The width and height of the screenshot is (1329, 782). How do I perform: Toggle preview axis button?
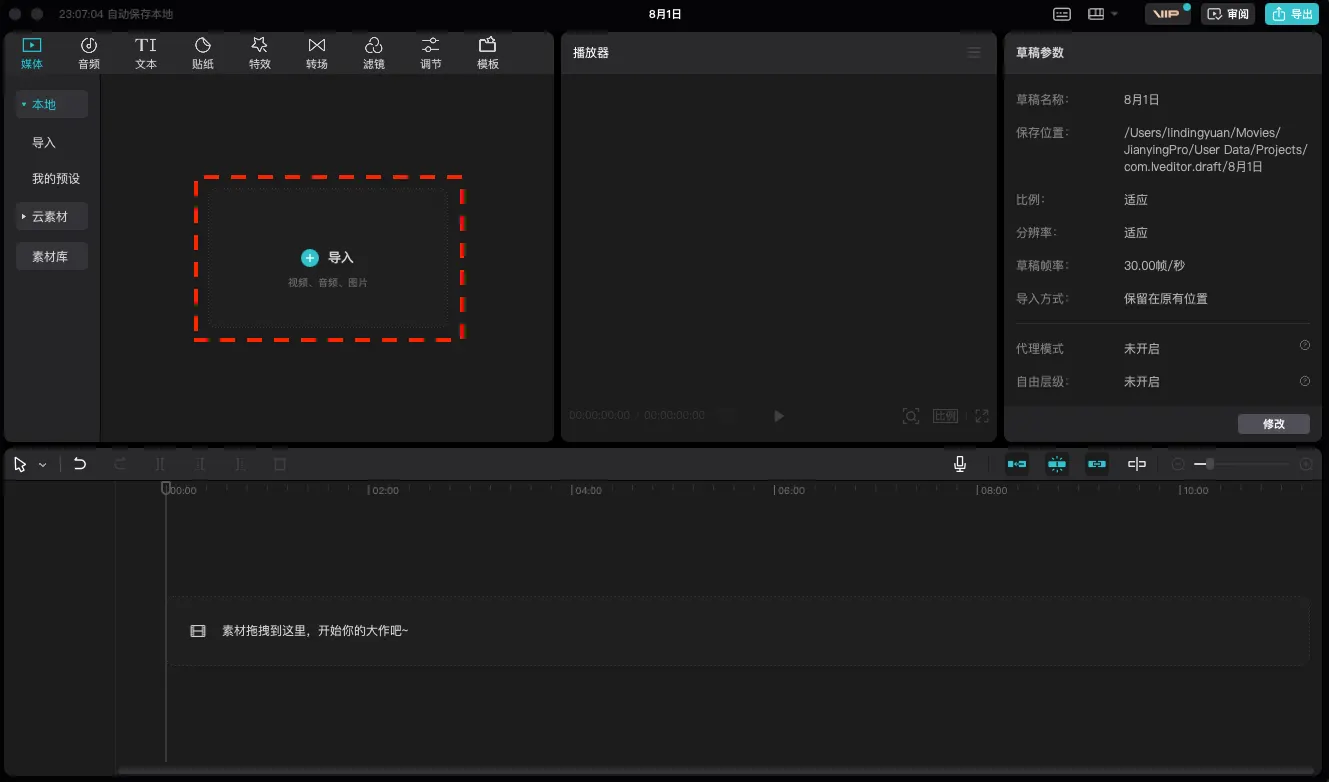(1137, 464)
